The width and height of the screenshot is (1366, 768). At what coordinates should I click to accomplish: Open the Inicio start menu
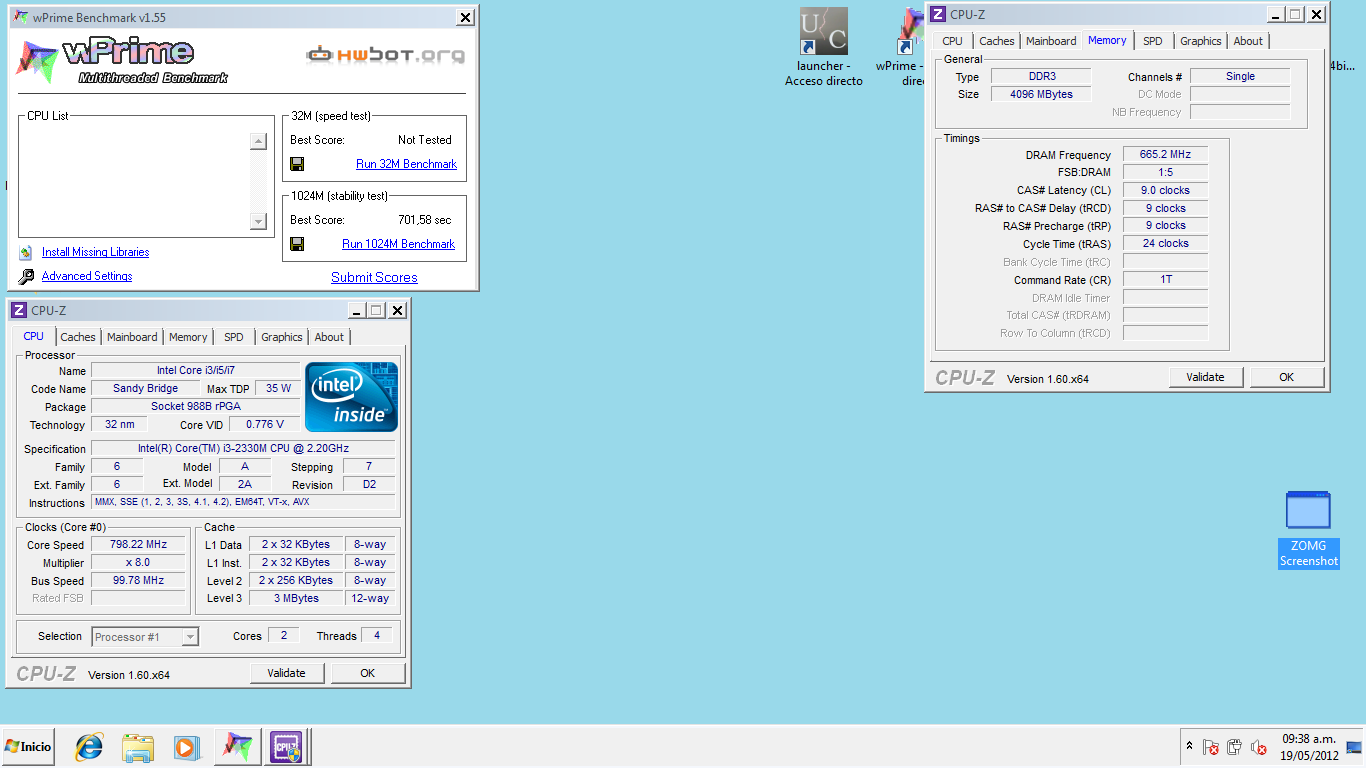coord(27,747)
